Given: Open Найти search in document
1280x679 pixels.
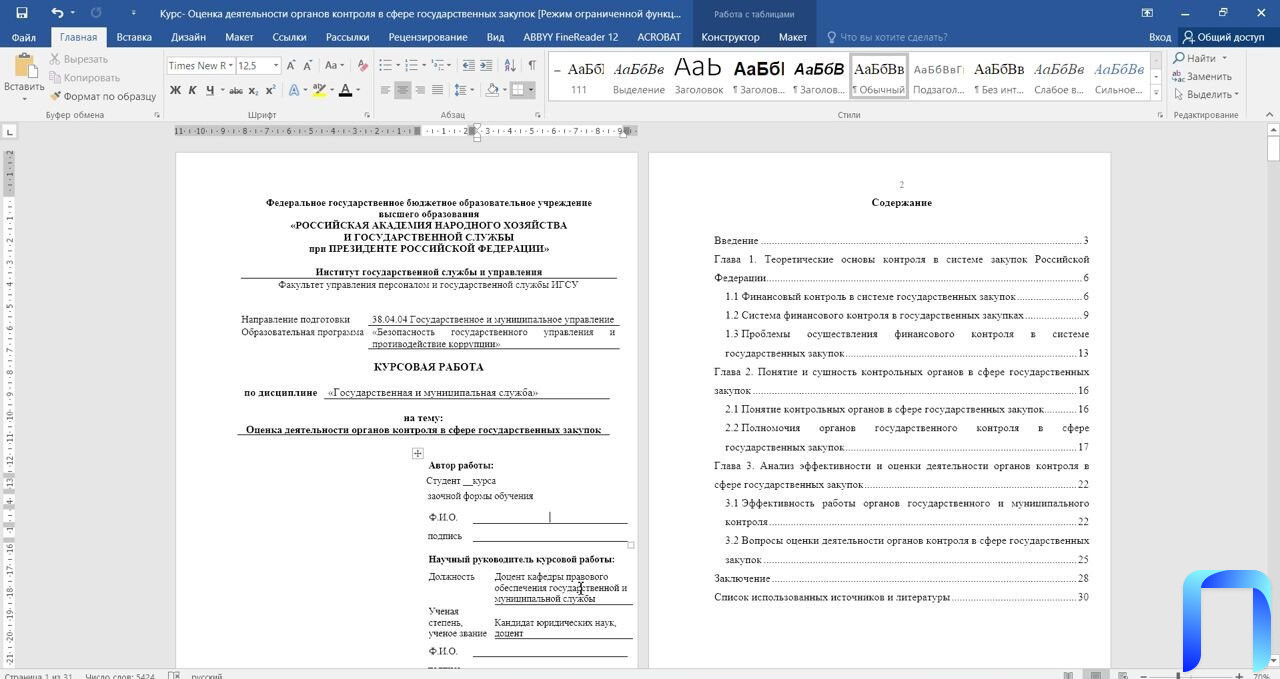Looking at the screenshot, I should 1194,59.
